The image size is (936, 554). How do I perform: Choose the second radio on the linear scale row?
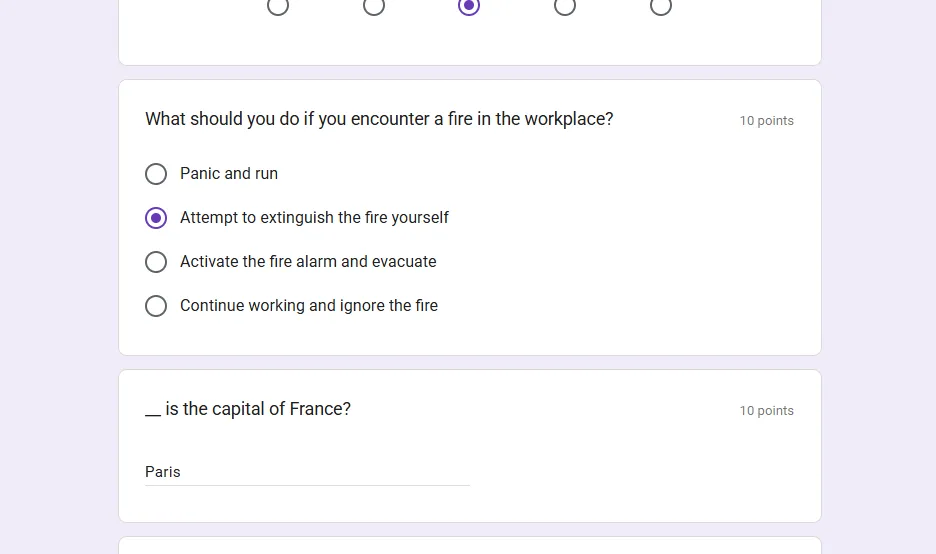(x=374, y=6)
